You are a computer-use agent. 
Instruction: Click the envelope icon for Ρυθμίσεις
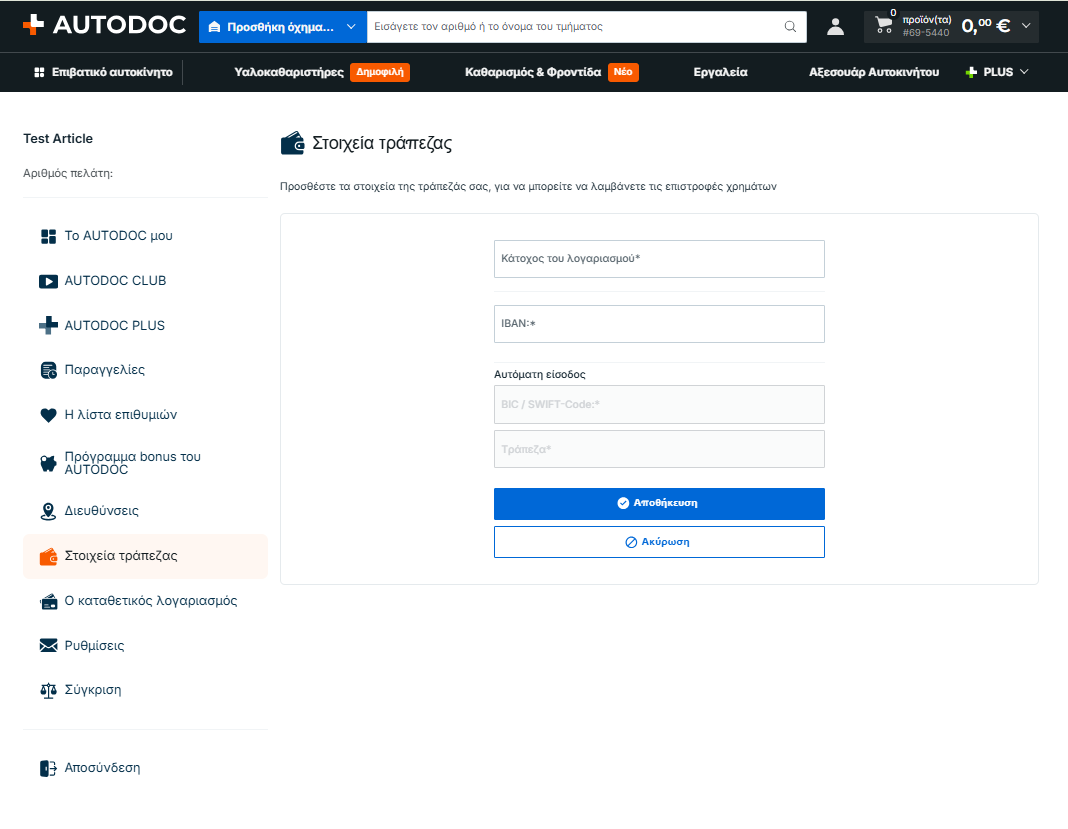pos(48,646)
